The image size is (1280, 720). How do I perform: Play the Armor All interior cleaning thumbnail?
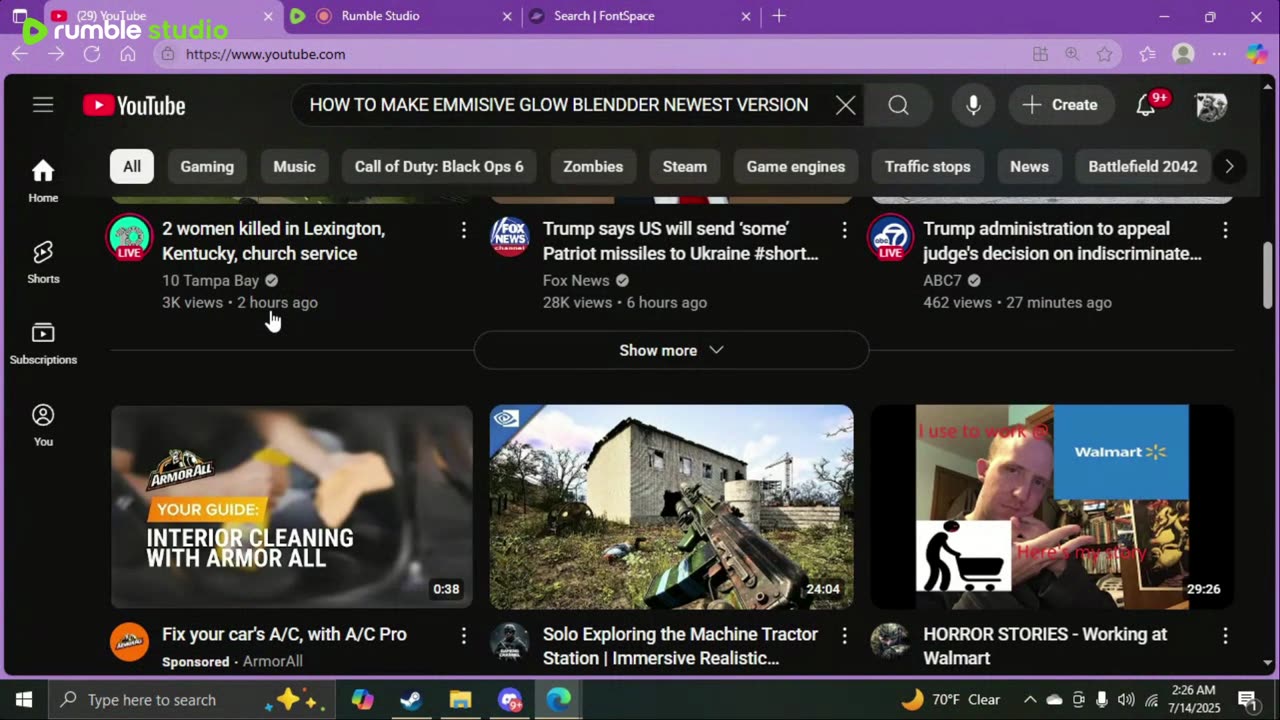291,506
